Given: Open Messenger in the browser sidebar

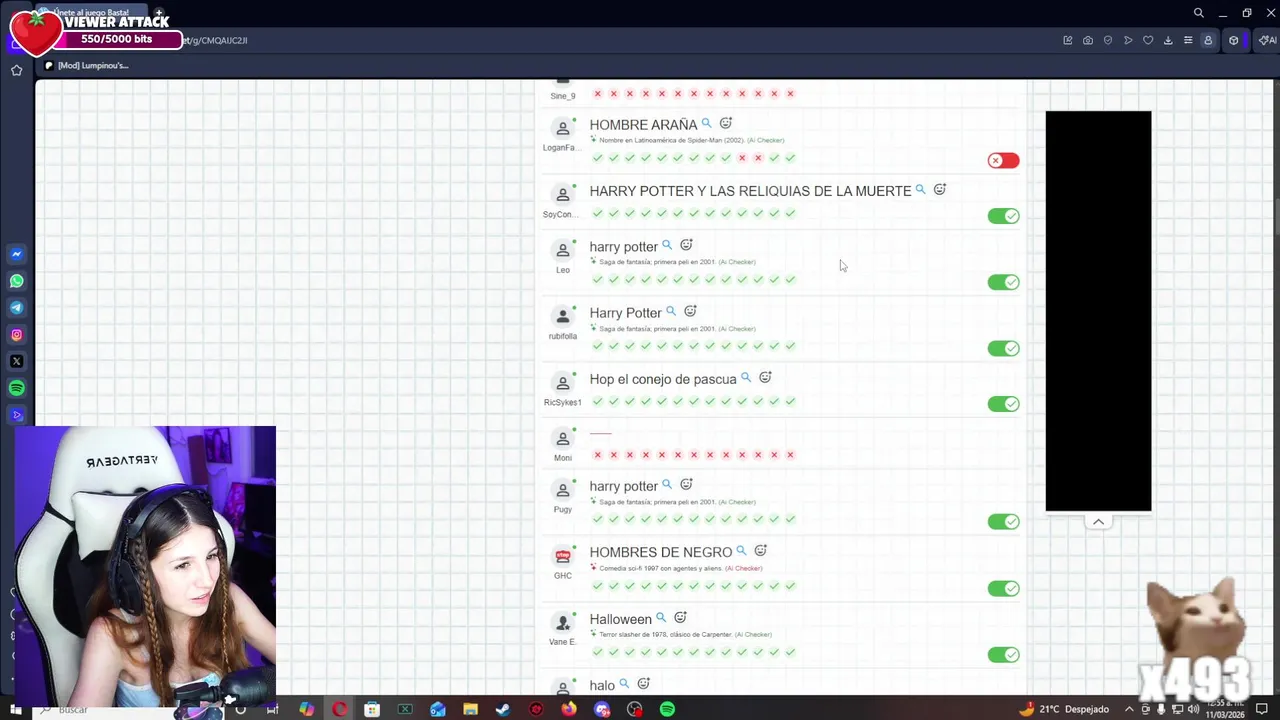Looking at the screenshot, I should point(16,254).
